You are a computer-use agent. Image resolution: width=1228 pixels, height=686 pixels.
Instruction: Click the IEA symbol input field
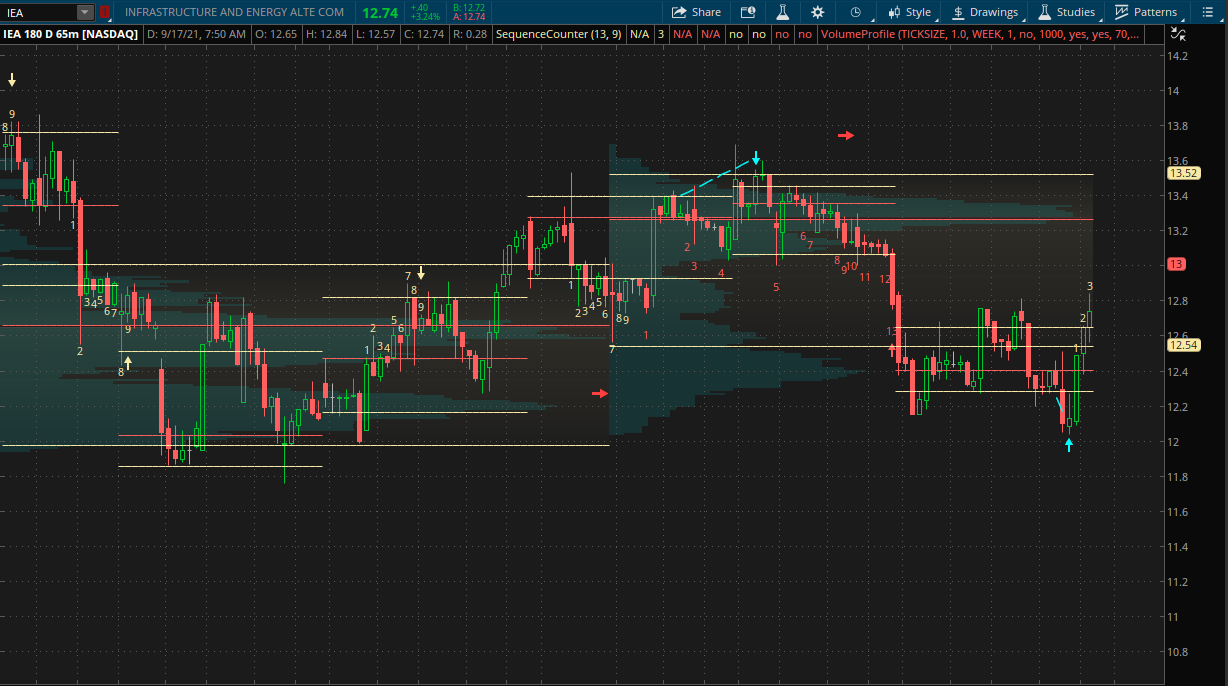[39, 12]
